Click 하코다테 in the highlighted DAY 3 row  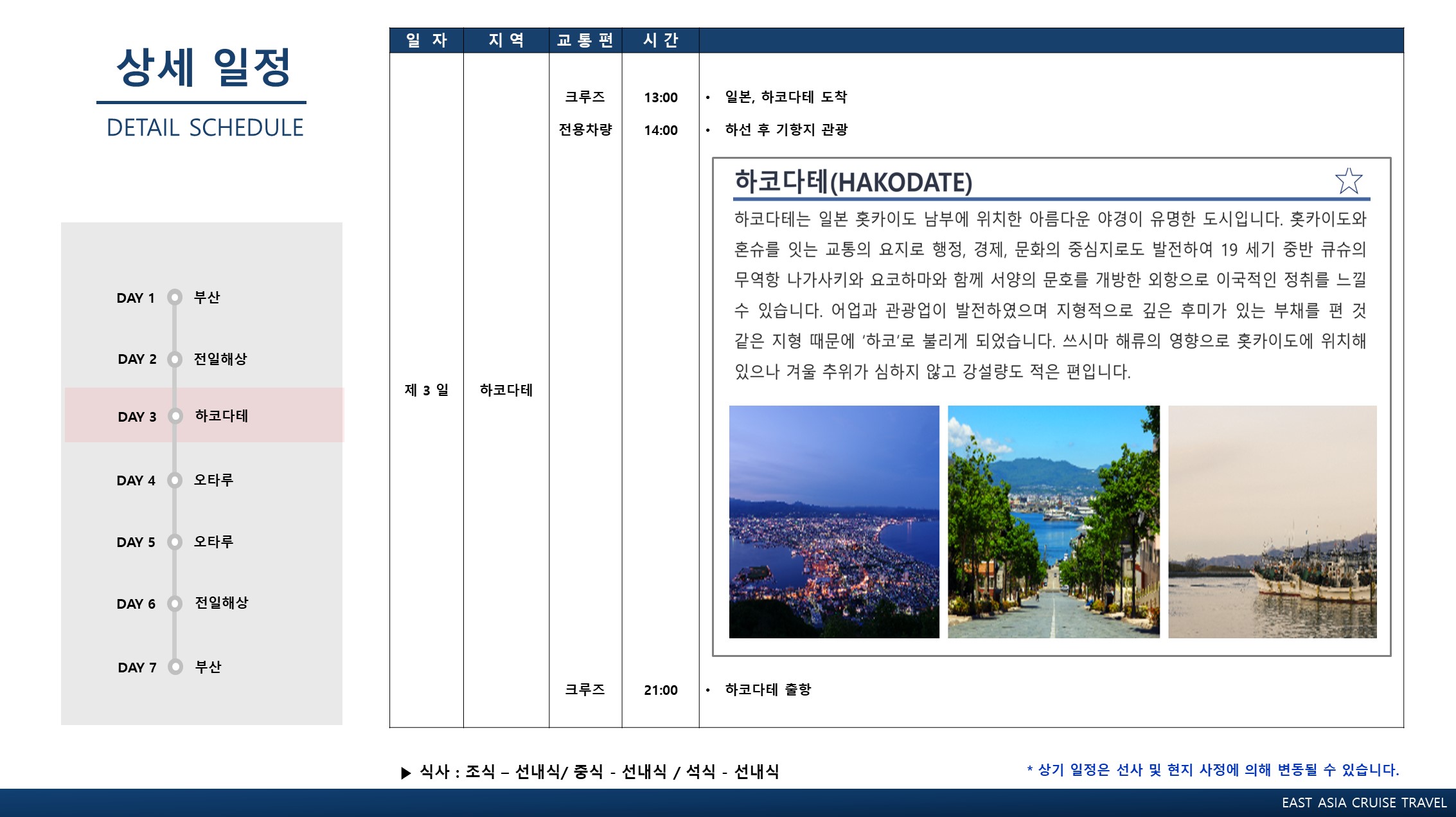pos(222,416)
